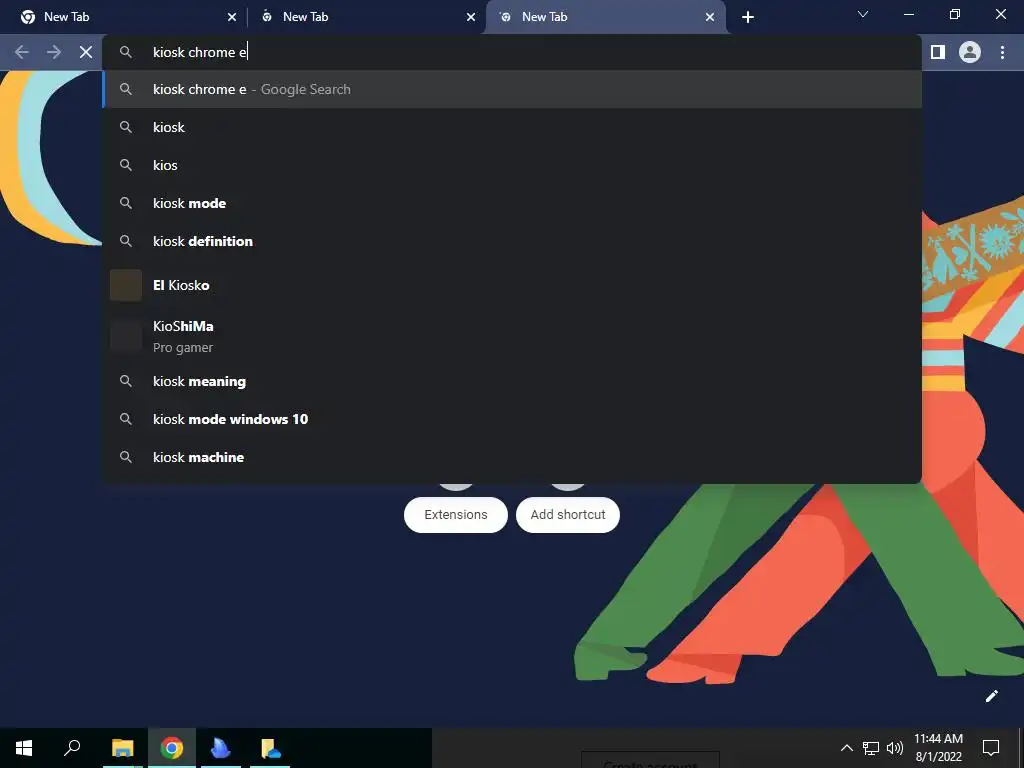Select the 'kiosk machine' suggestion

coord(512,457)
